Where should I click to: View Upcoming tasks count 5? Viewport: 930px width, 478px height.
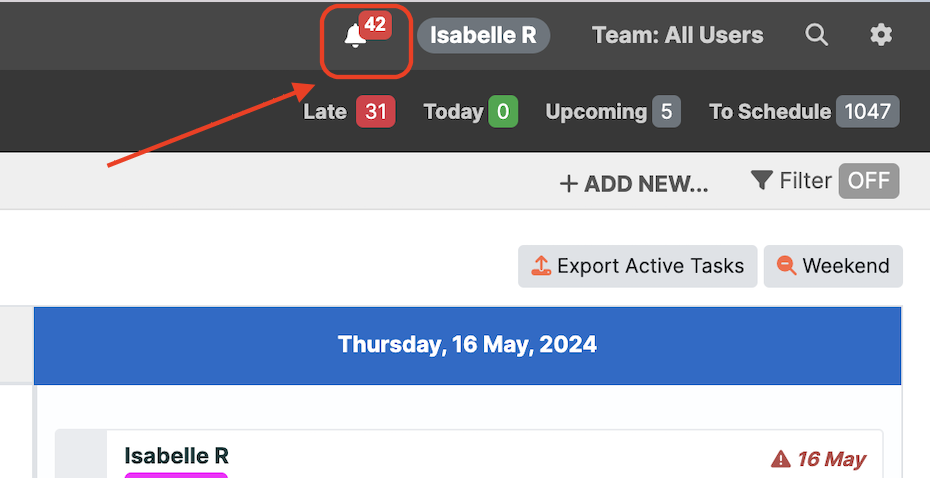pyautogui.click(x=613, y=111)
